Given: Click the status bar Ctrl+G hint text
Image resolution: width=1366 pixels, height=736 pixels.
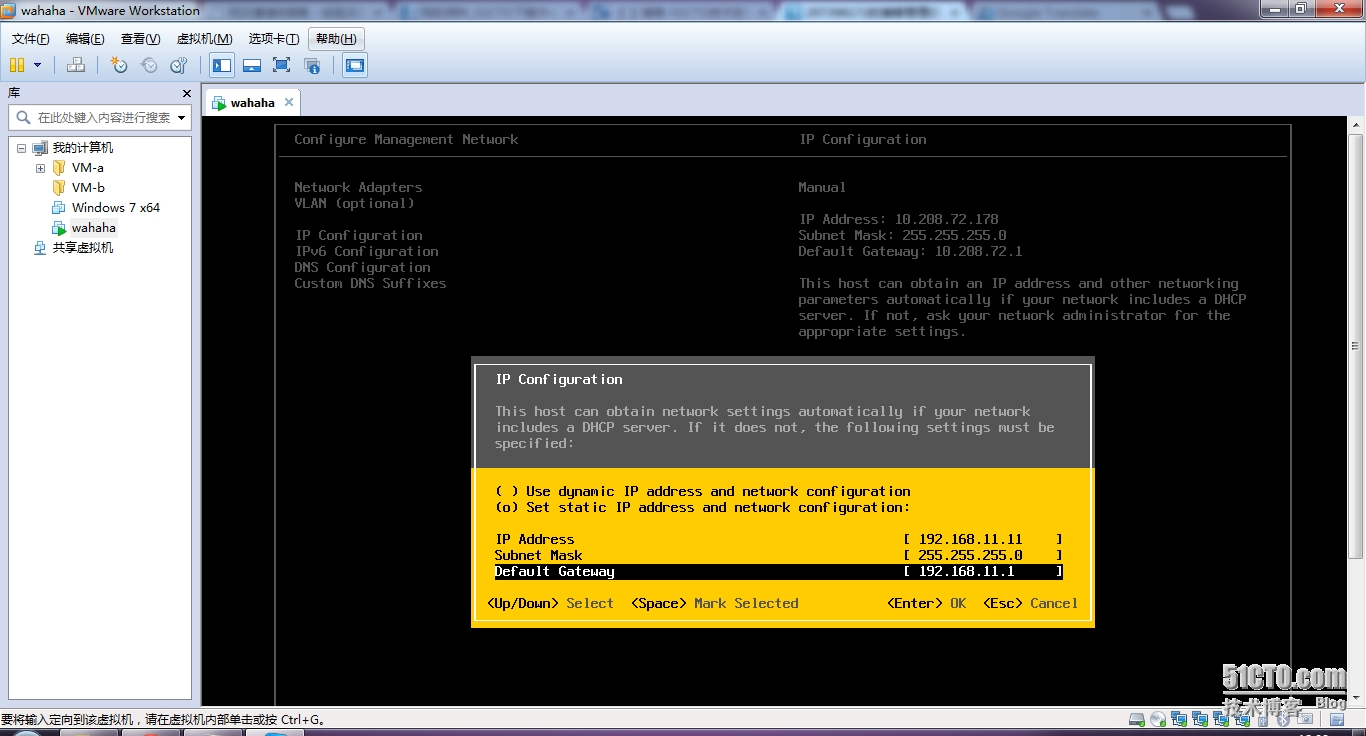Looking at the screenshot, I should click(164, 719).
